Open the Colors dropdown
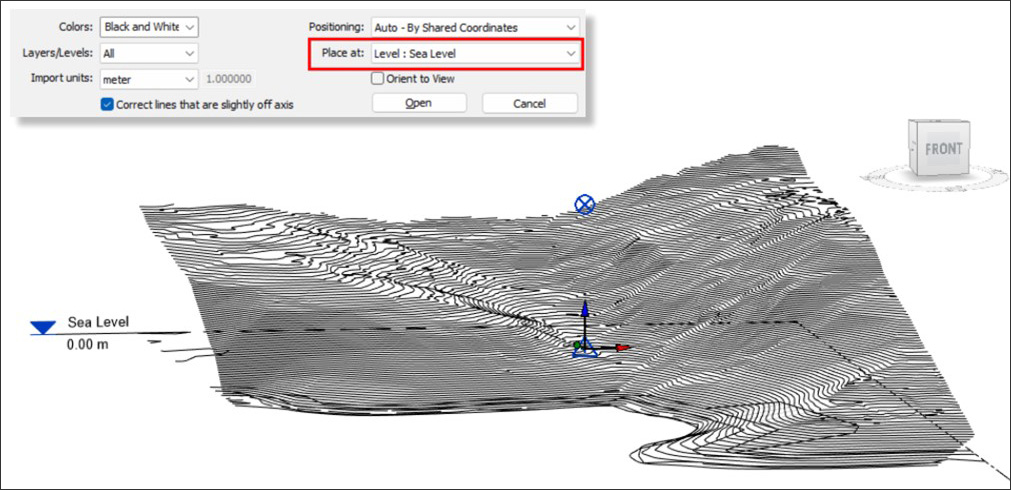The width and height of the screenshot is (1011, 490). click(x=149, y=27)
